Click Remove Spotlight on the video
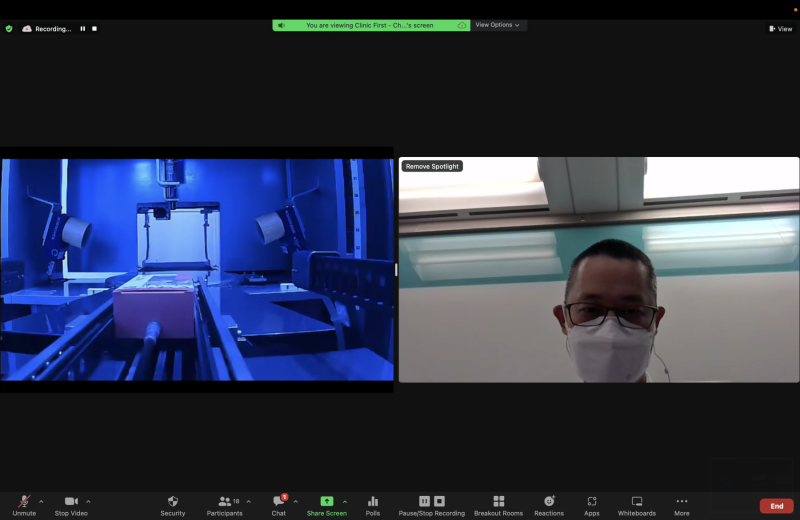The width and height of the screenshot is (800, 520). [x=432, y=166]
